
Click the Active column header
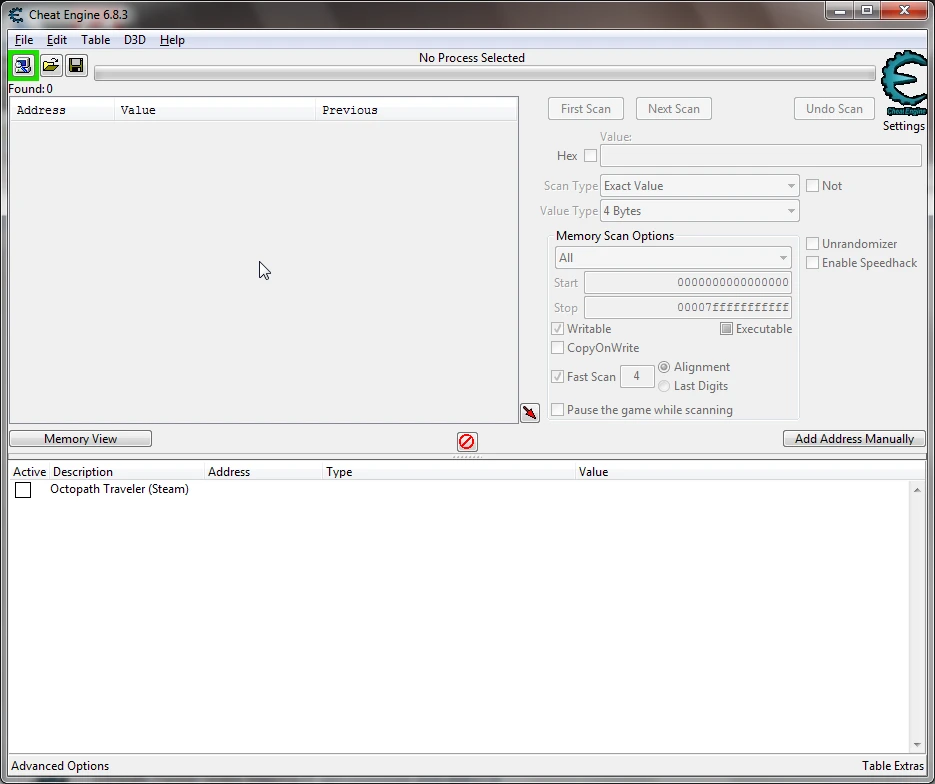pos(30,472)
